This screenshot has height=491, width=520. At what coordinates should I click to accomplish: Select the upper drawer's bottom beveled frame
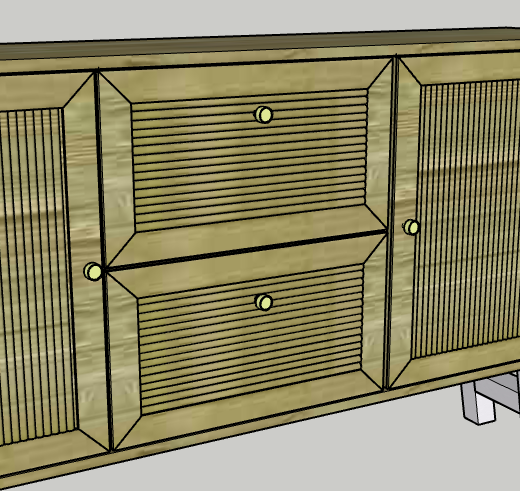click(x=247, y=237)
